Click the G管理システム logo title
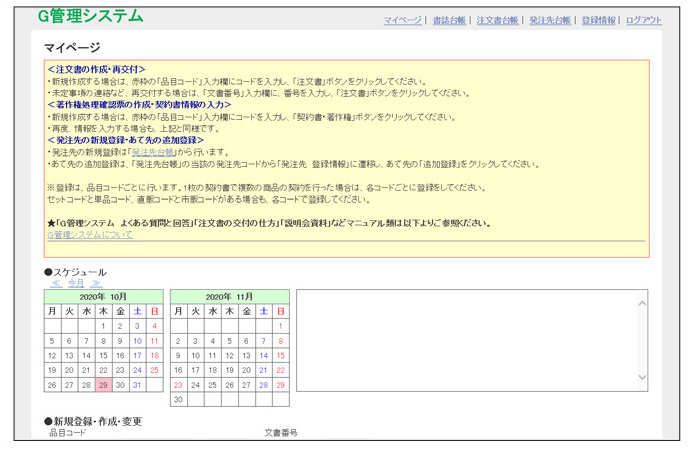700x451 pixels. click(x=90, y=17)
